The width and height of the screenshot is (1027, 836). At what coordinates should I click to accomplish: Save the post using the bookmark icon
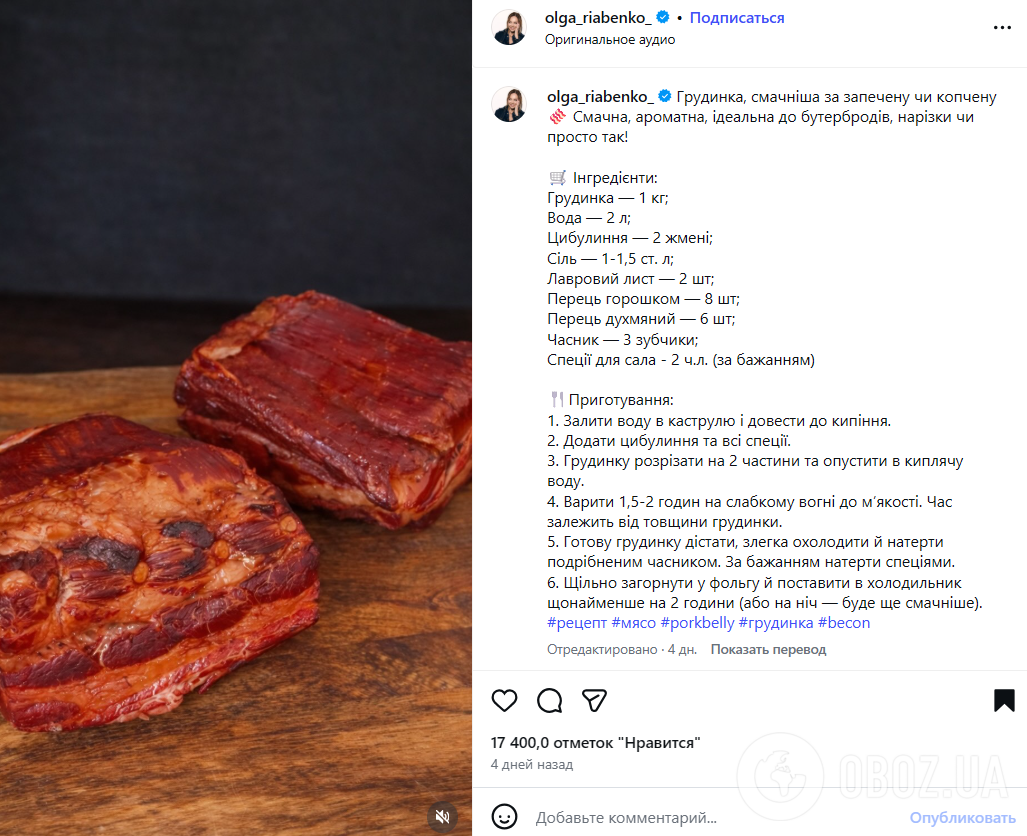(x=1003, y=701)
